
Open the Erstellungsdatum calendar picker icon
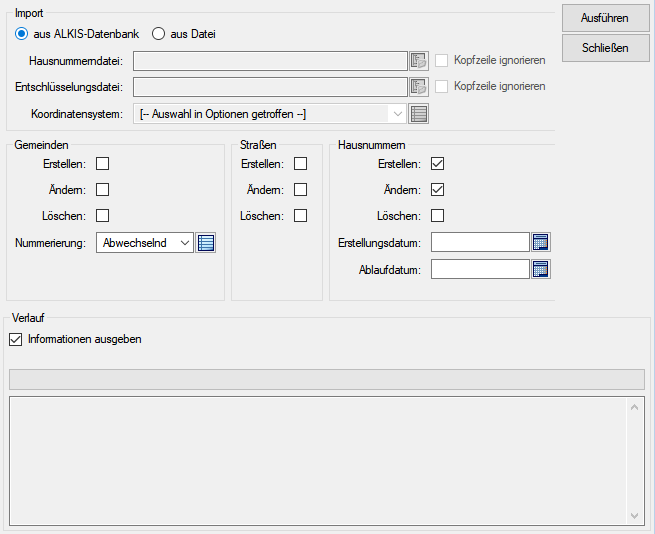pos(541,242)
